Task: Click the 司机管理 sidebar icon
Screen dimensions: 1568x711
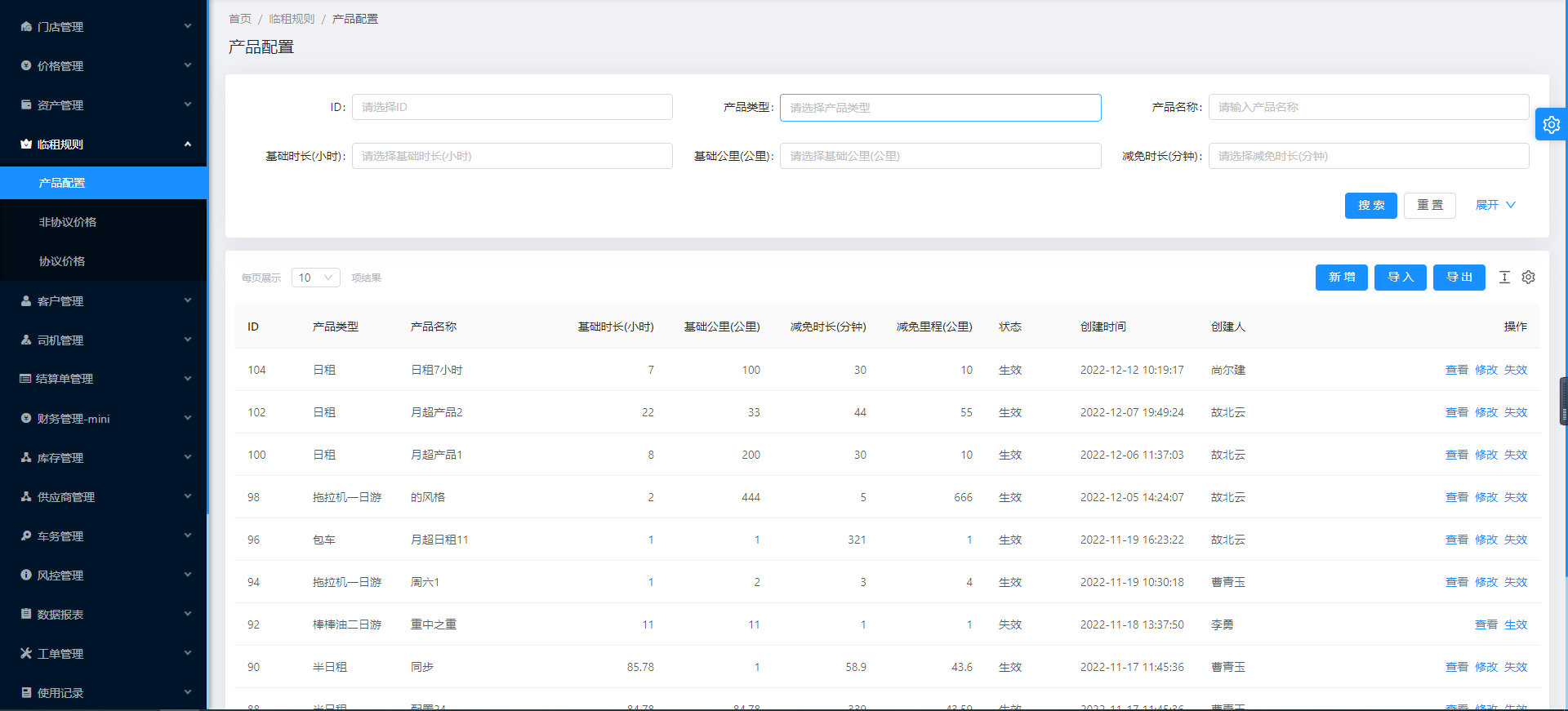Action: point(26,340)
